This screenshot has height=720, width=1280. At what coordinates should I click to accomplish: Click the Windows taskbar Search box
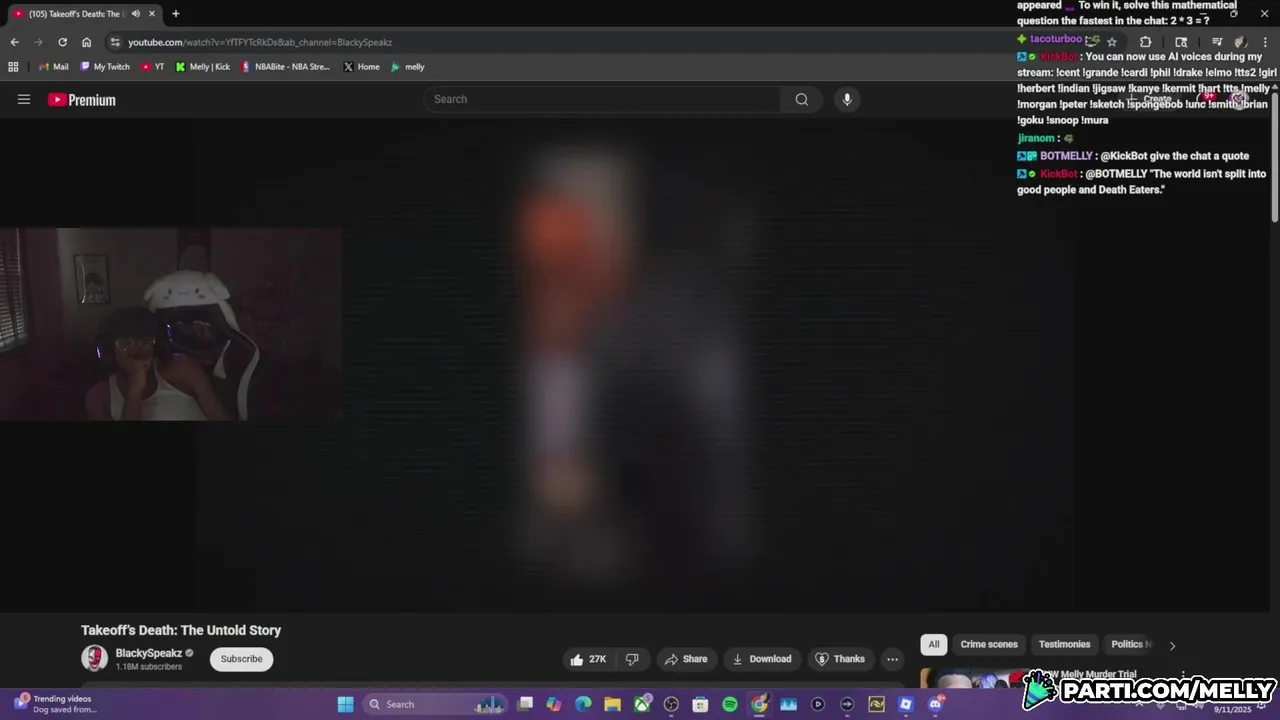coord(434,704)
